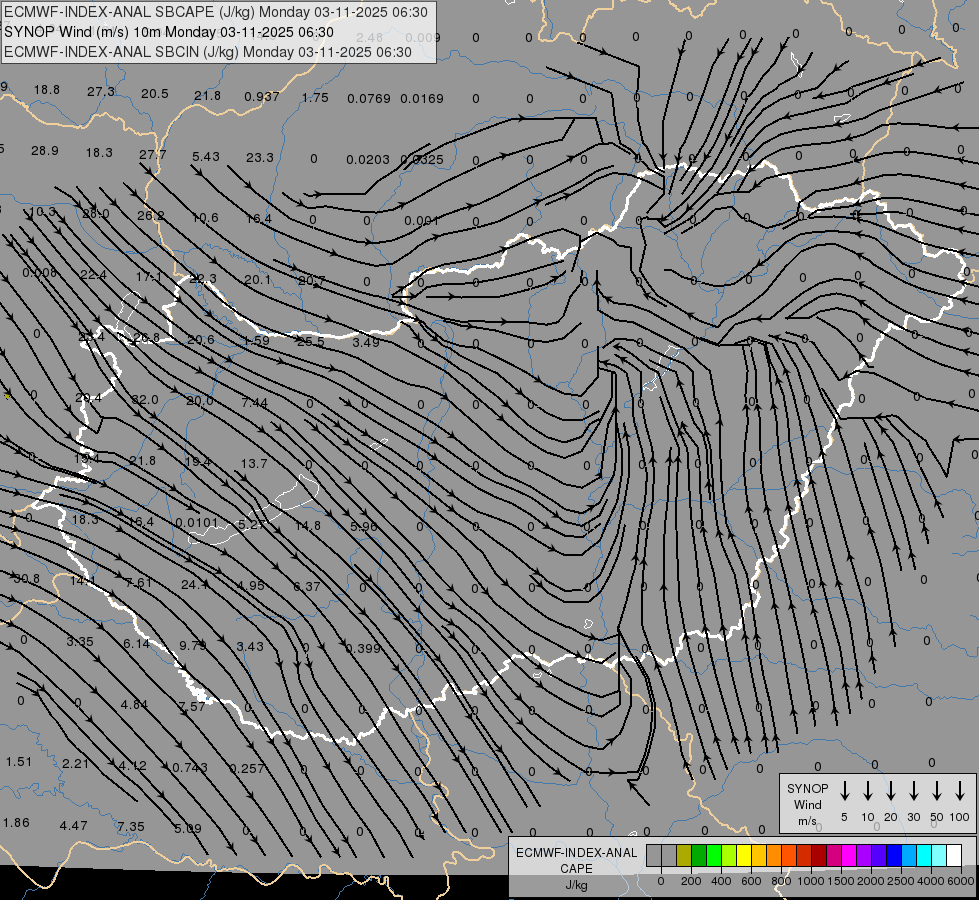Click the 'ECMWF-INDEX-ANAL CAPE' legend label
The width and height of the screenshot is (979, 900).
576,860
